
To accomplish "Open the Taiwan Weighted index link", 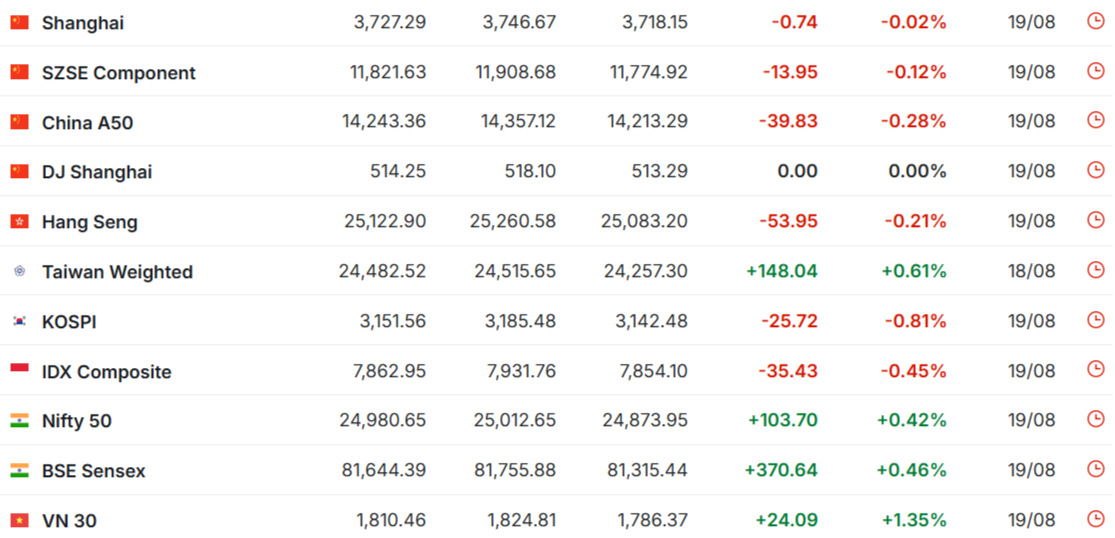I will pyautogui.click(x=117, y=271).
